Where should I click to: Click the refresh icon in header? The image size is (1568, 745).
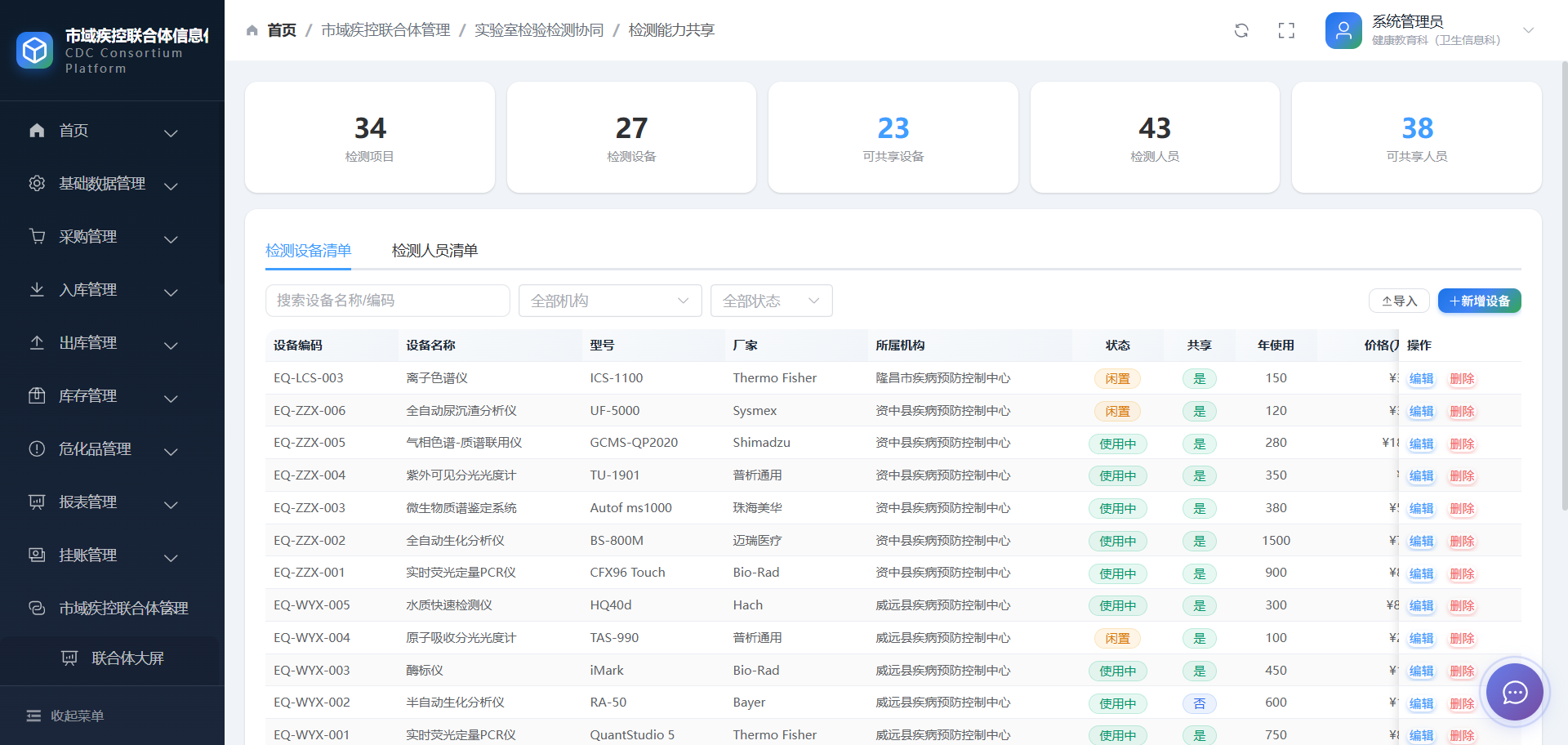coord(1241,30)
